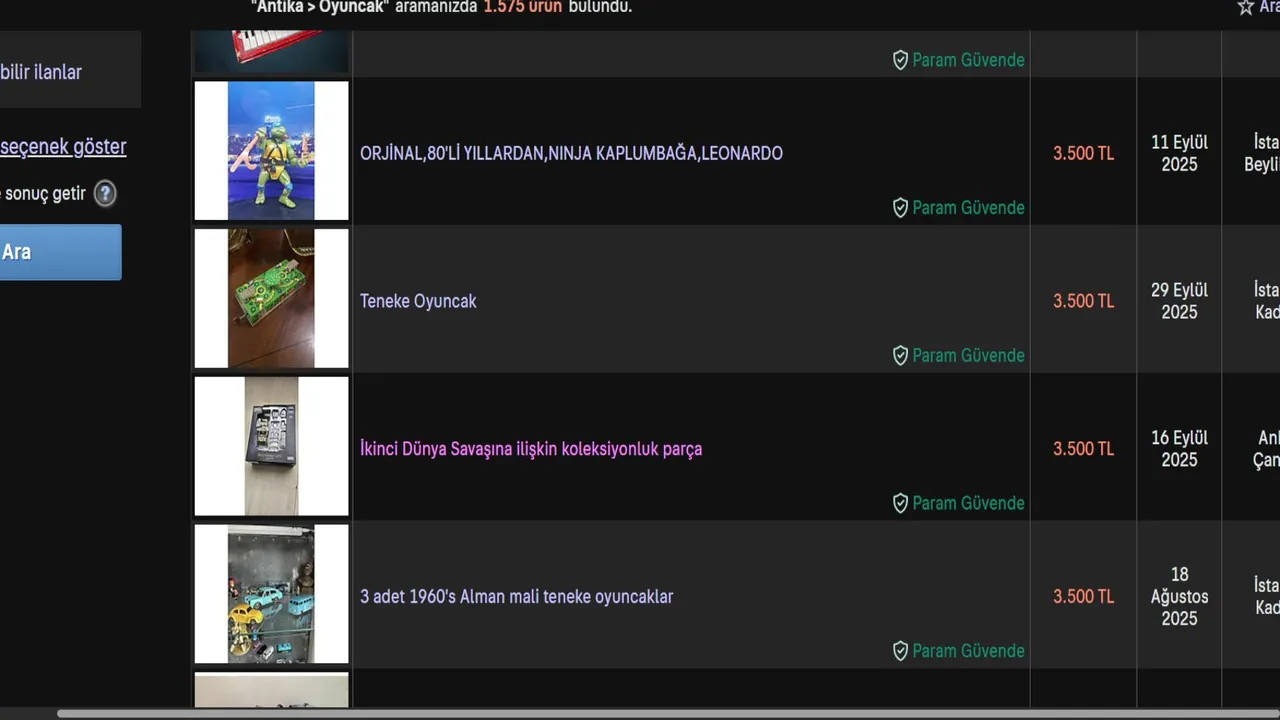Click the date 11 Eylül 2025

tap(1179, 153)
